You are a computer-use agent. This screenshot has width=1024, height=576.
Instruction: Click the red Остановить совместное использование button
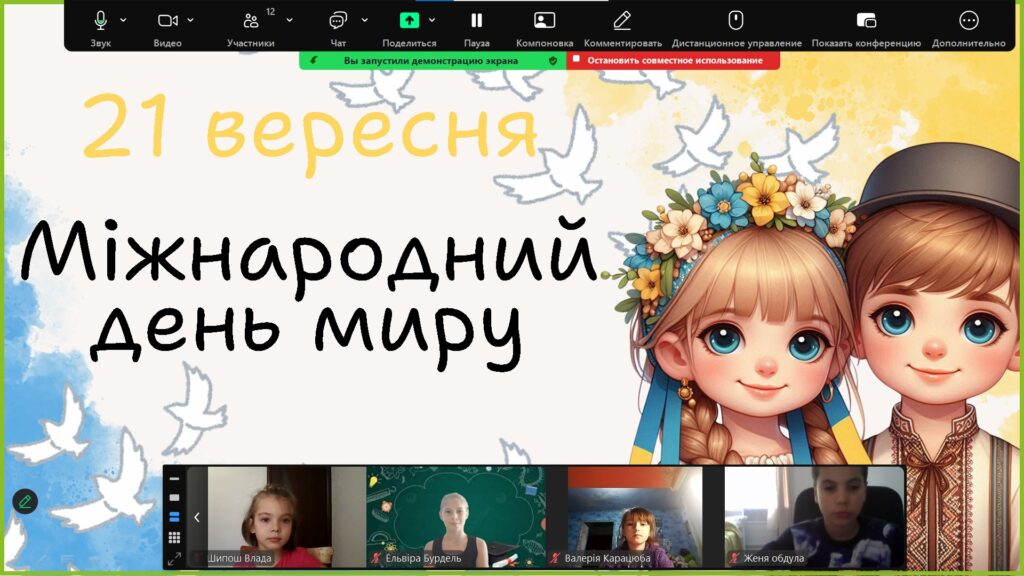point(673,61)
